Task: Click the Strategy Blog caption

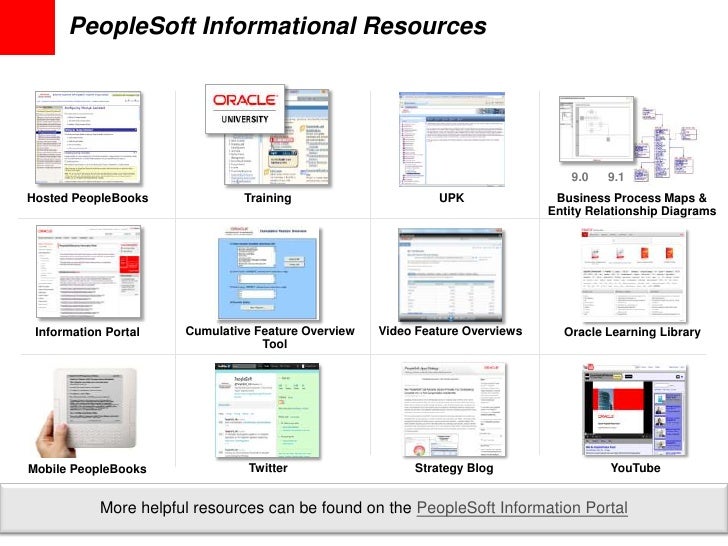Action: pyautogui.click(x=454, y=468)
